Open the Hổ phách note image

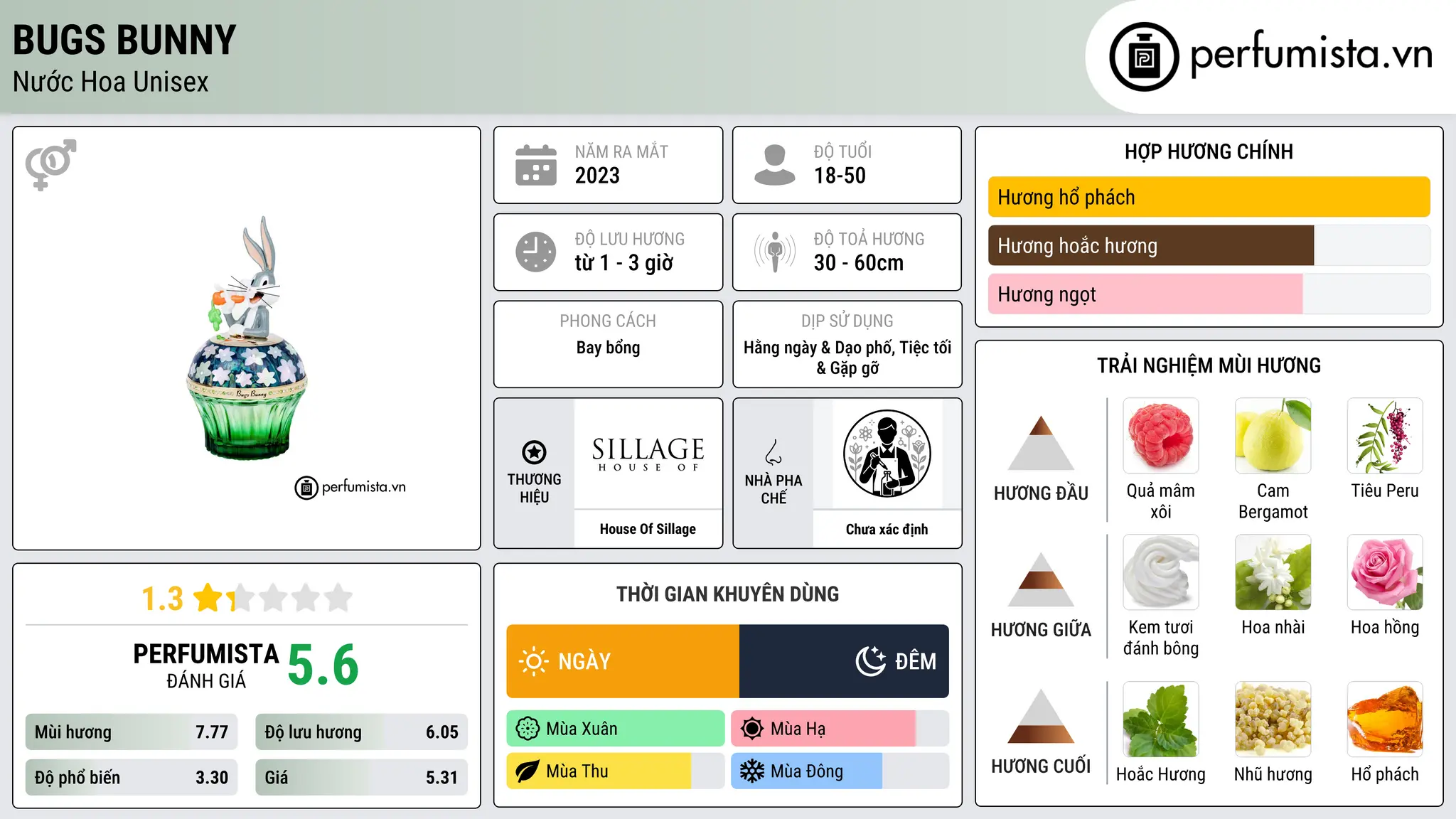tap(1385, 719)
